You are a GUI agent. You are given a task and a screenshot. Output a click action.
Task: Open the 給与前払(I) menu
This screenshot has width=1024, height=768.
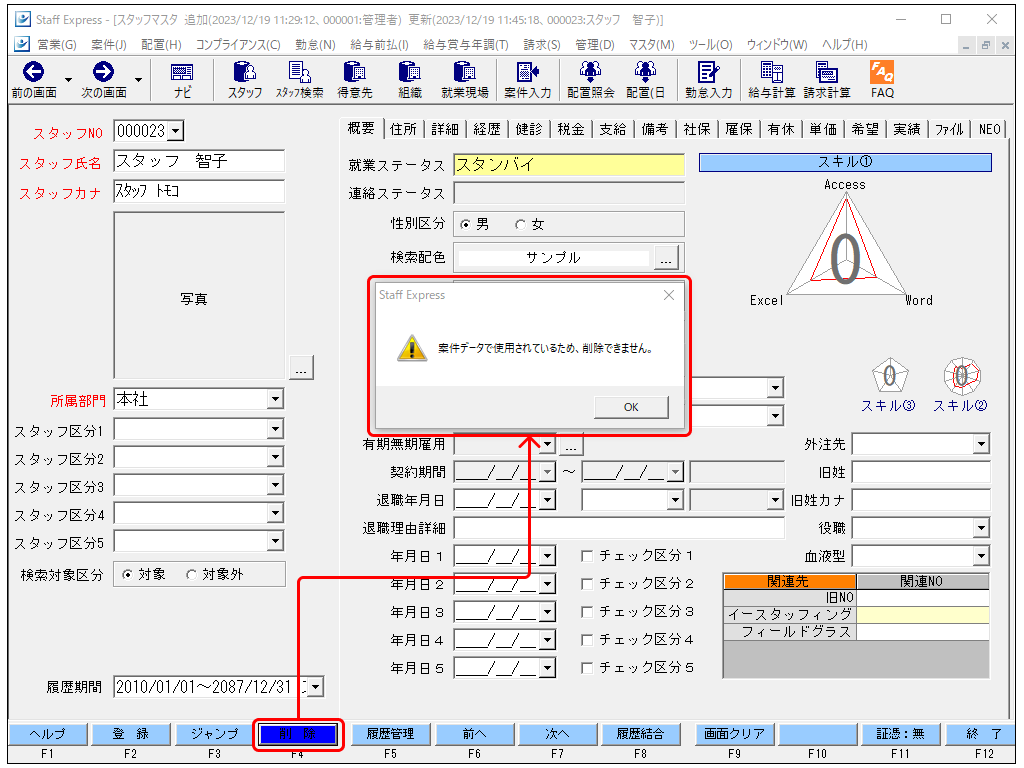coord(379,44)
